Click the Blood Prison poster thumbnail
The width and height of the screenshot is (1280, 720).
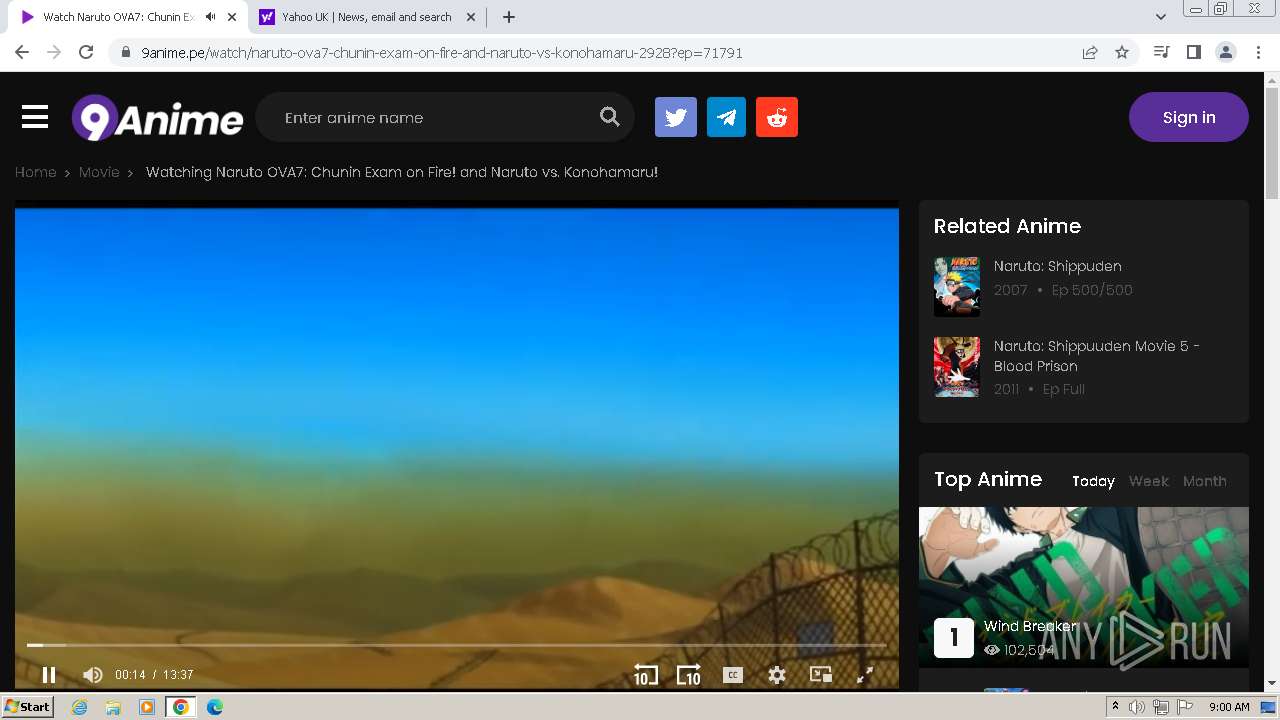click(x=957, y=367)
